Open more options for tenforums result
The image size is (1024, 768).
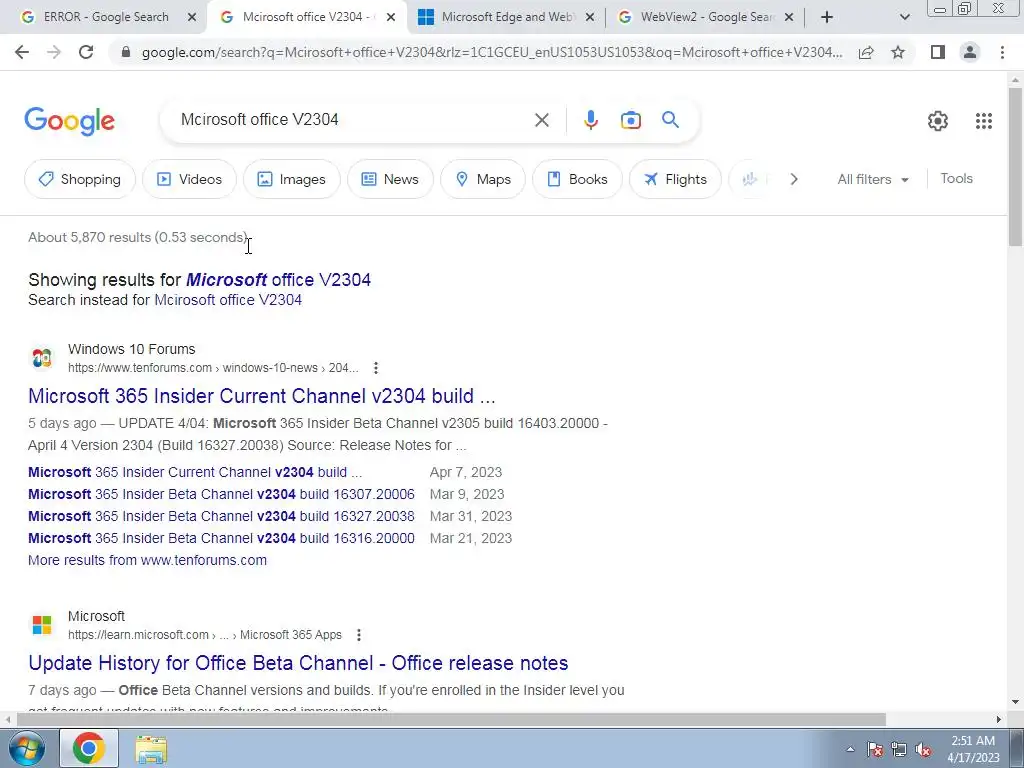click(x=376, y=368)
